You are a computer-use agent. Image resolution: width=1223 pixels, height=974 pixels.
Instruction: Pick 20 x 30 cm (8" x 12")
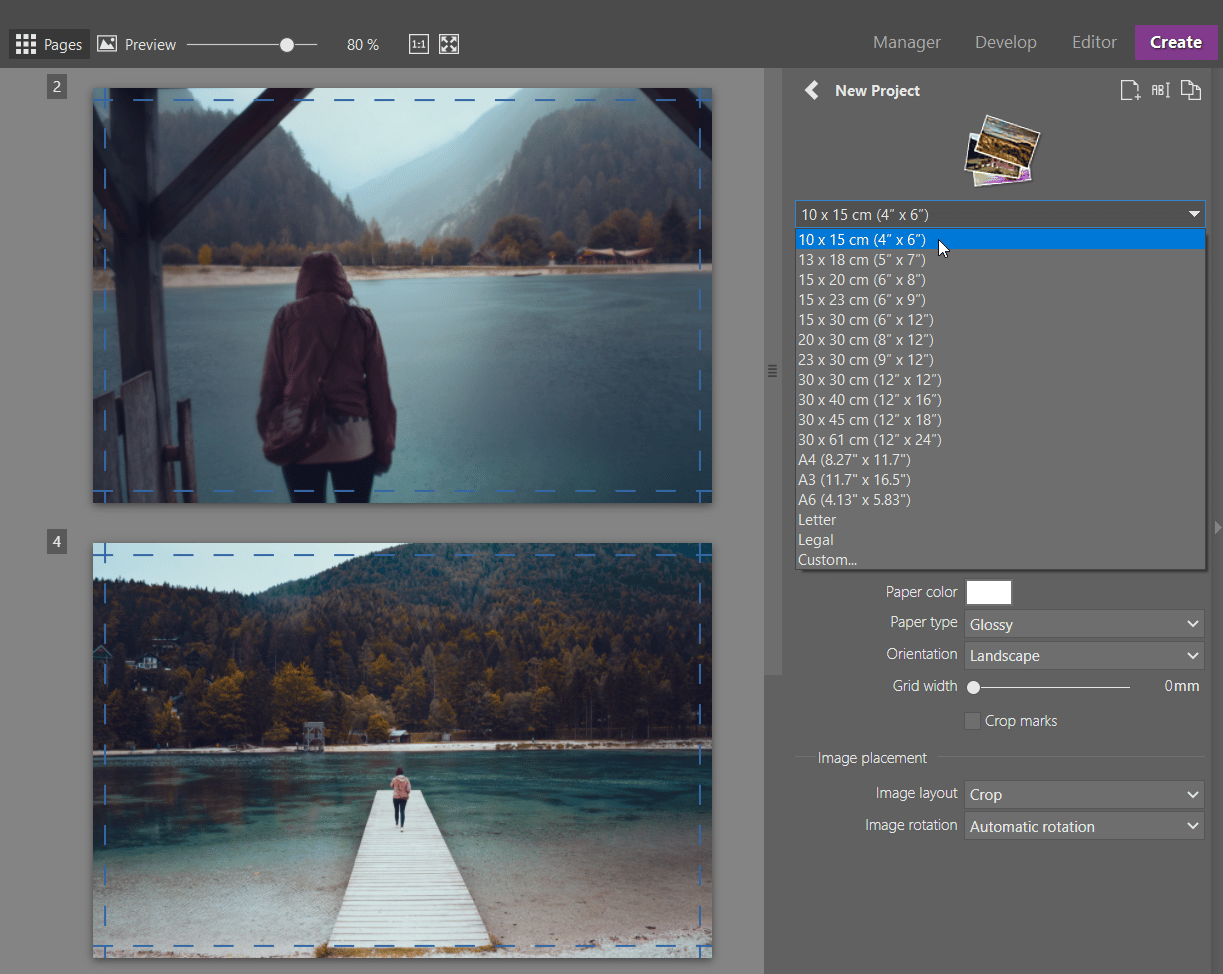point(1000,340)
